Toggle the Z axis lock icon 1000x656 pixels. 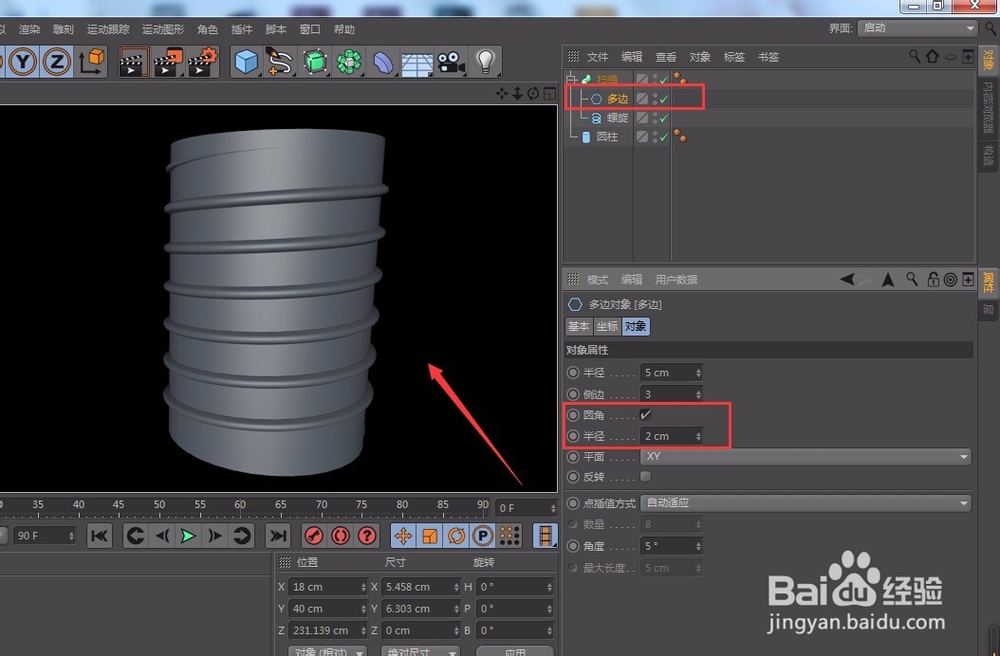point(57,62)
